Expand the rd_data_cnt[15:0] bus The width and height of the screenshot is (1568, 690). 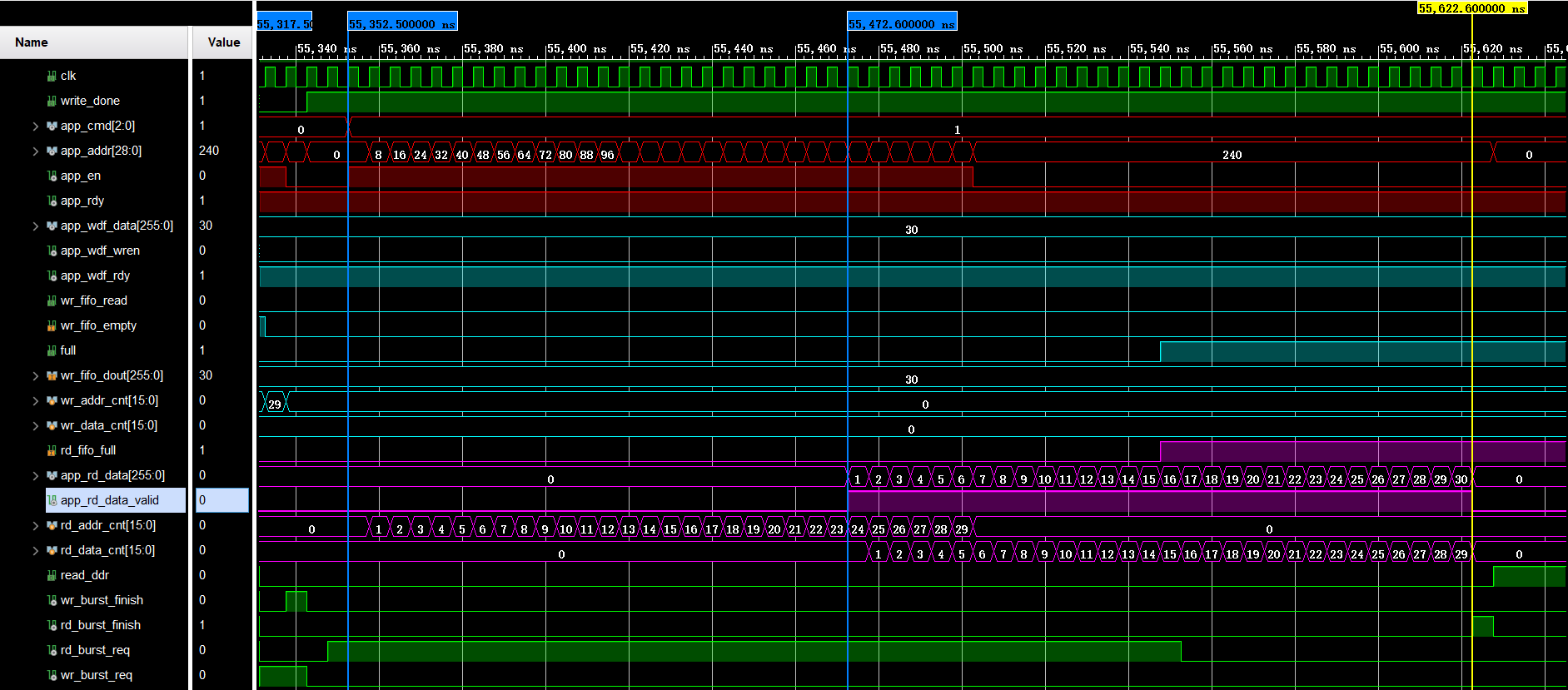36,551
